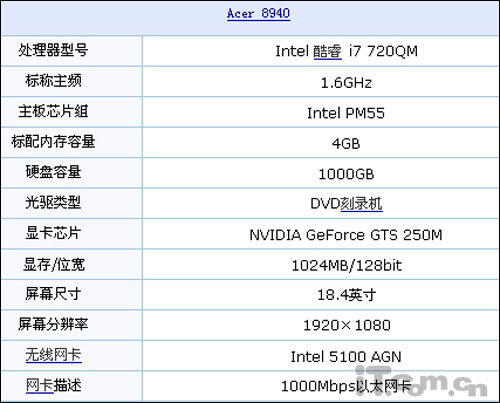Click the 网卡 link in 网卡描述
This screenshot has width=500, height=403.
click(x=39, y=385)
